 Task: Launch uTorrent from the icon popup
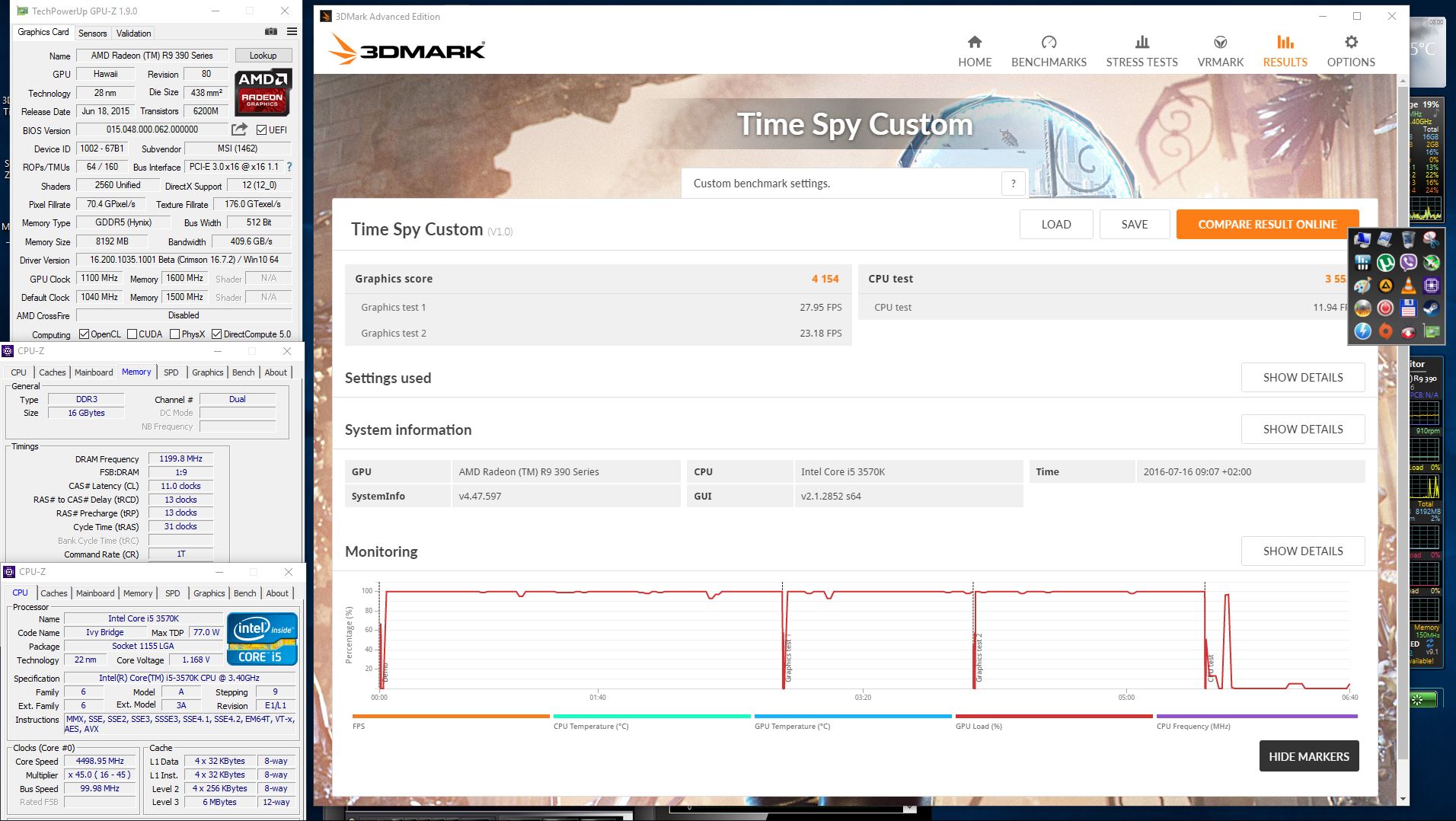[x=1385, y=263]
